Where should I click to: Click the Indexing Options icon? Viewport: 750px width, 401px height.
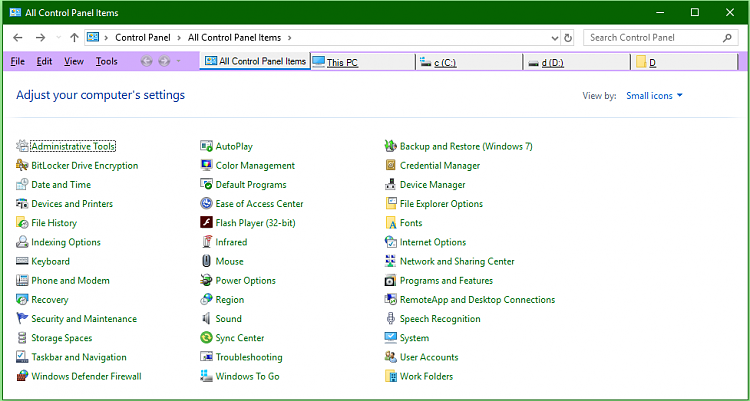point(22,242)
